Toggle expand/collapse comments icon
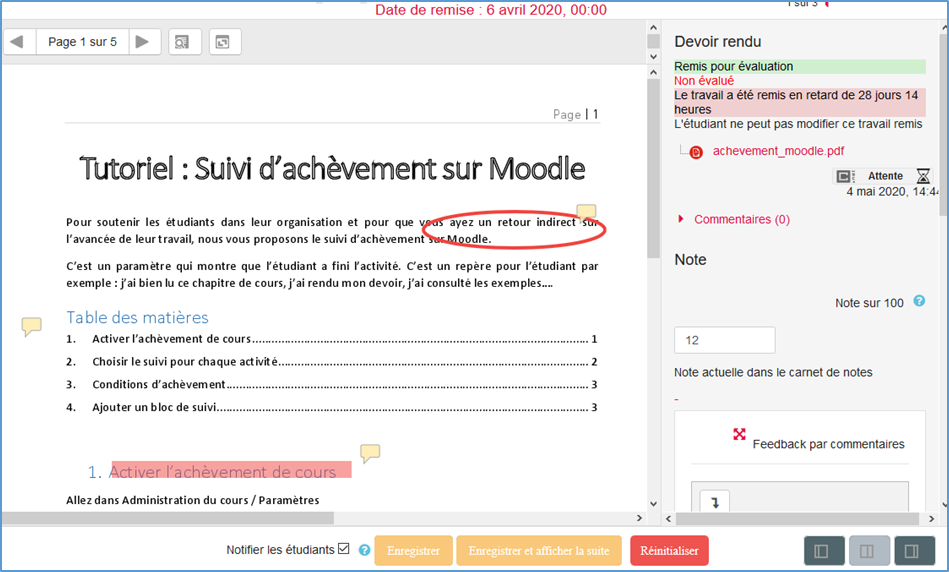The width and height of the screenshot is (949, 572). (225, 42)
